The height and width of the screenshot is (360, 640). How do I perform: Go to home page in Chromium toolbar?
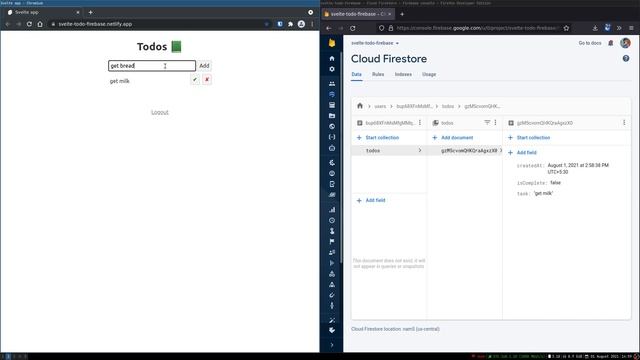click(40, 24)
